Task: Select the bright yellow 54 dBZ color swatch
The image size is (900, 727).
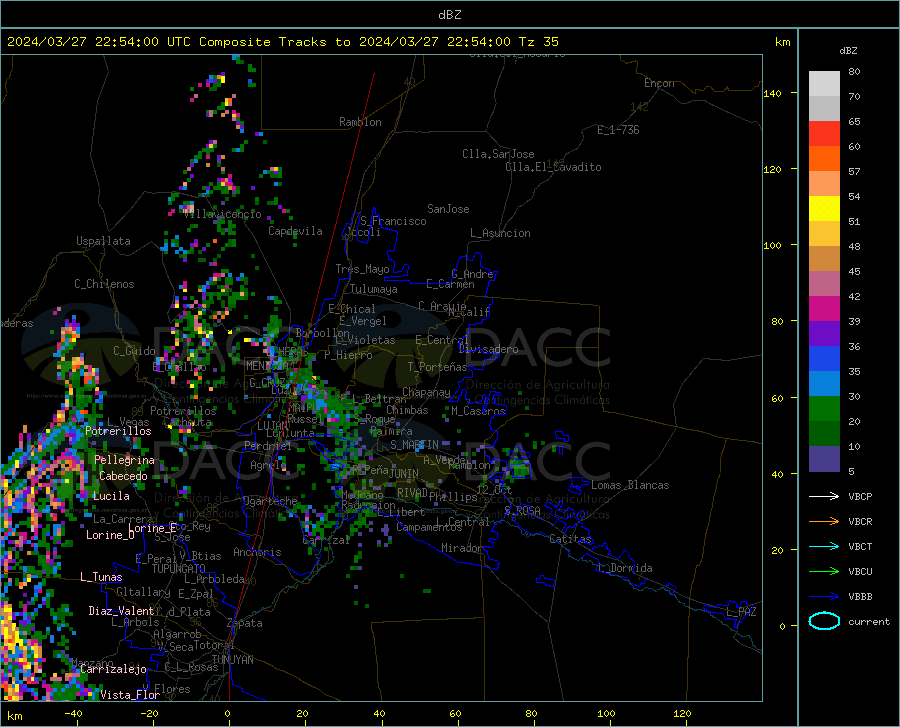Action: [824, 209]
